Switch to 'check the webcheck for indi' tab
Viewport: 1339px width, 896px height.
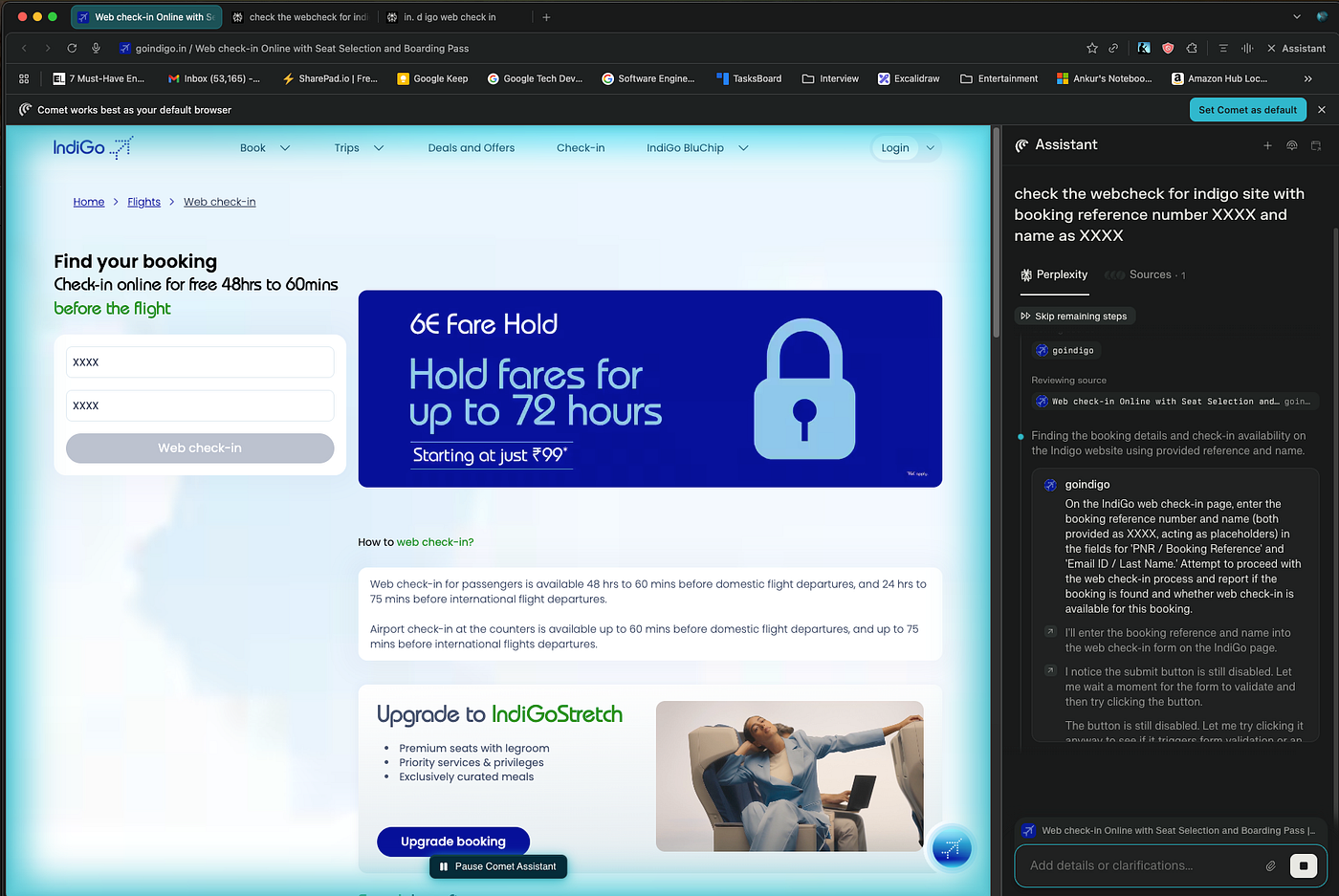pos(300,17)
